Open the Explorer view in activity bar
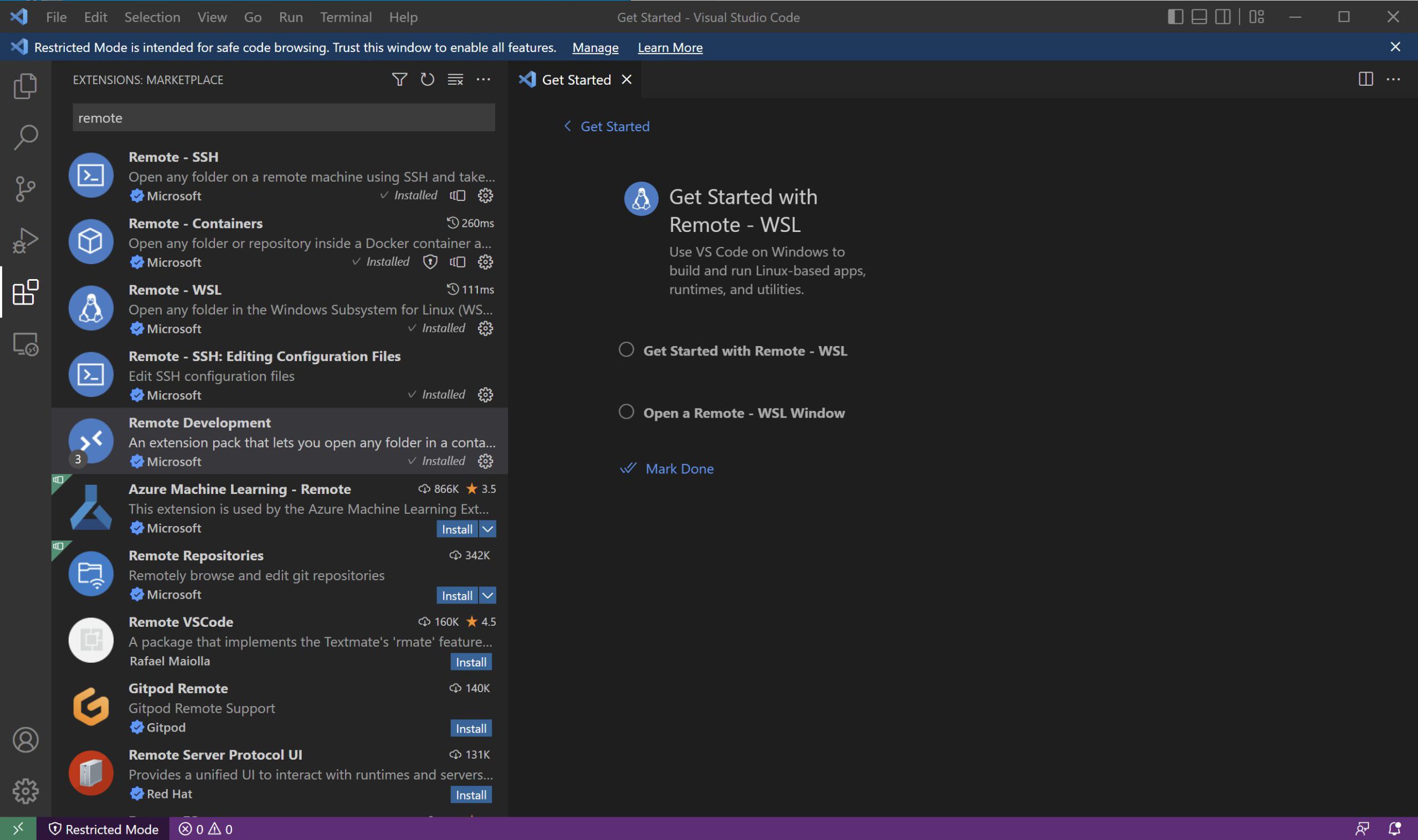The image size is (1418, 840). [25, 86]
